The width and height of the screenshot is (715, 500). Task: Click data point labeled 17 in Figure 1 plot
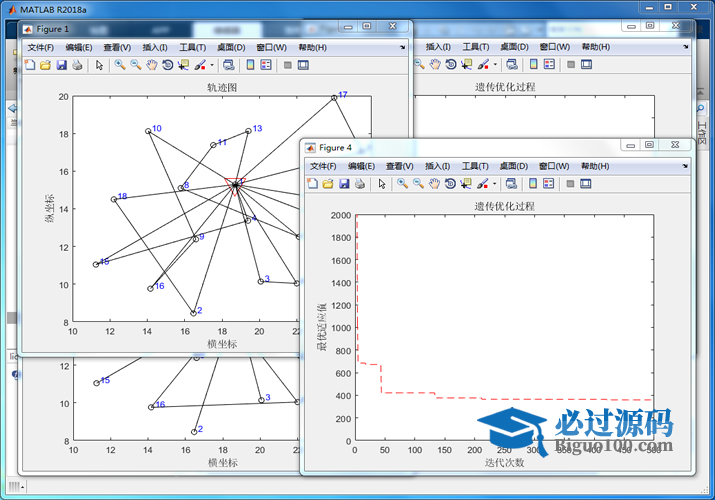[x=334, y=98]
